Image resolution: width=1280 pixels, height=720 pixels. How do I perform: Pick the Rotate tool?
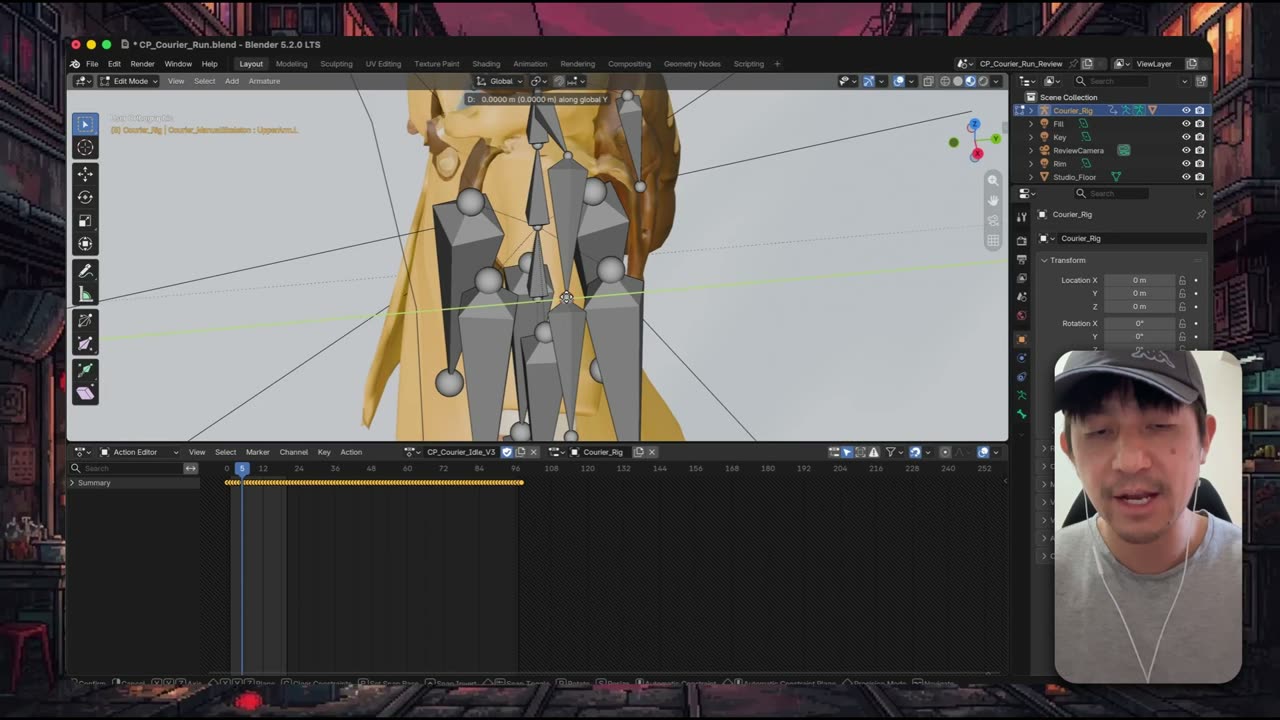85,197
